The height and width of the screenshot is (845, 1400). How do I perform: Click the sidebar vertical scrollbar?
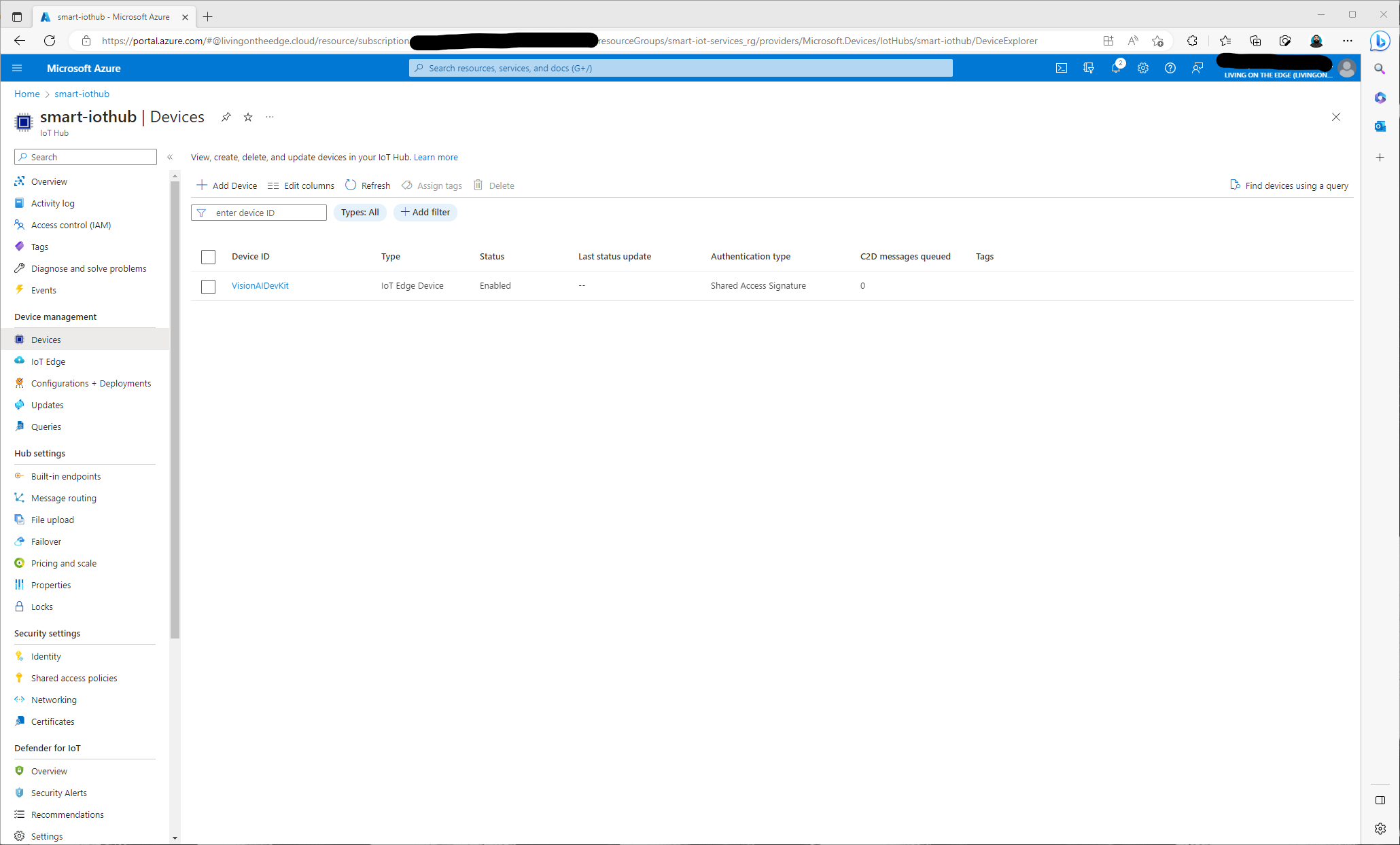point(175,408)
